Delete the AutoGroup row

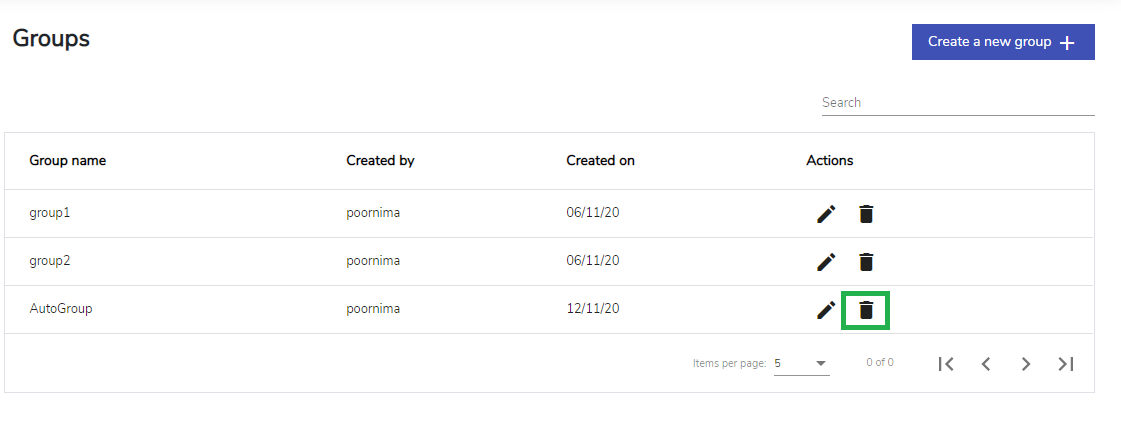(866, 310)
